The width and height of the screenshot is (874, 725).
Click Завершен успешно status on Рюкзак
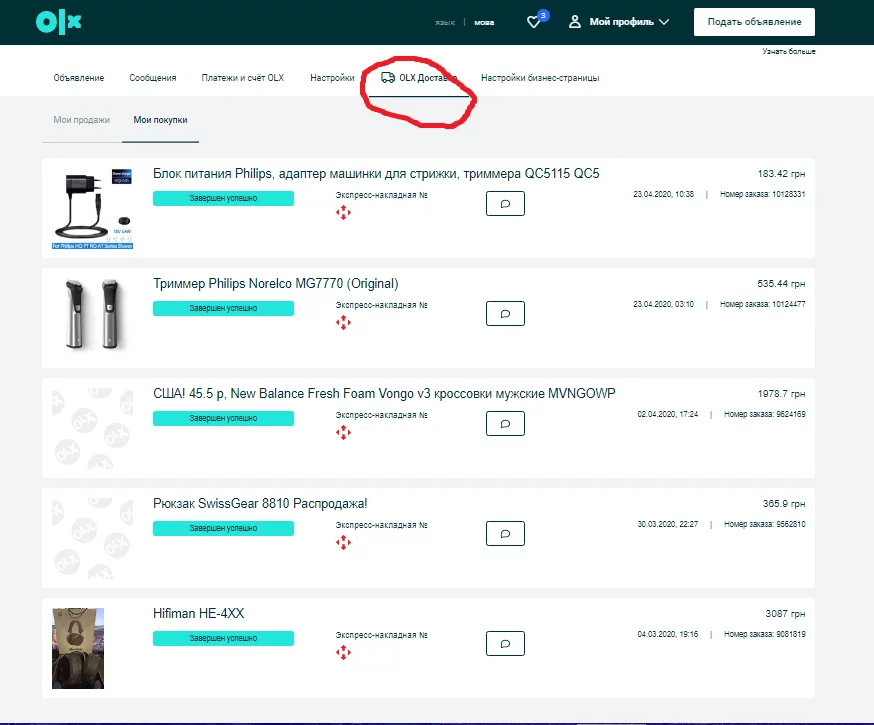pyautogui.click(x=223, y=528)
